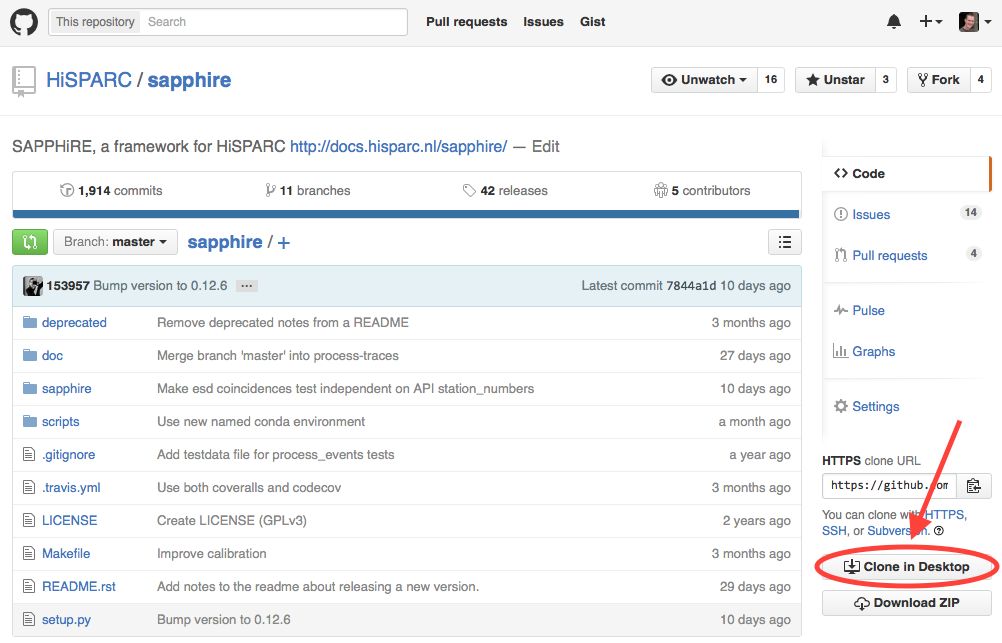Open the plus create-new dropdown
The width and height of the screenshot is (1002, 643).
pyautogui.click(x=930, y=22)
